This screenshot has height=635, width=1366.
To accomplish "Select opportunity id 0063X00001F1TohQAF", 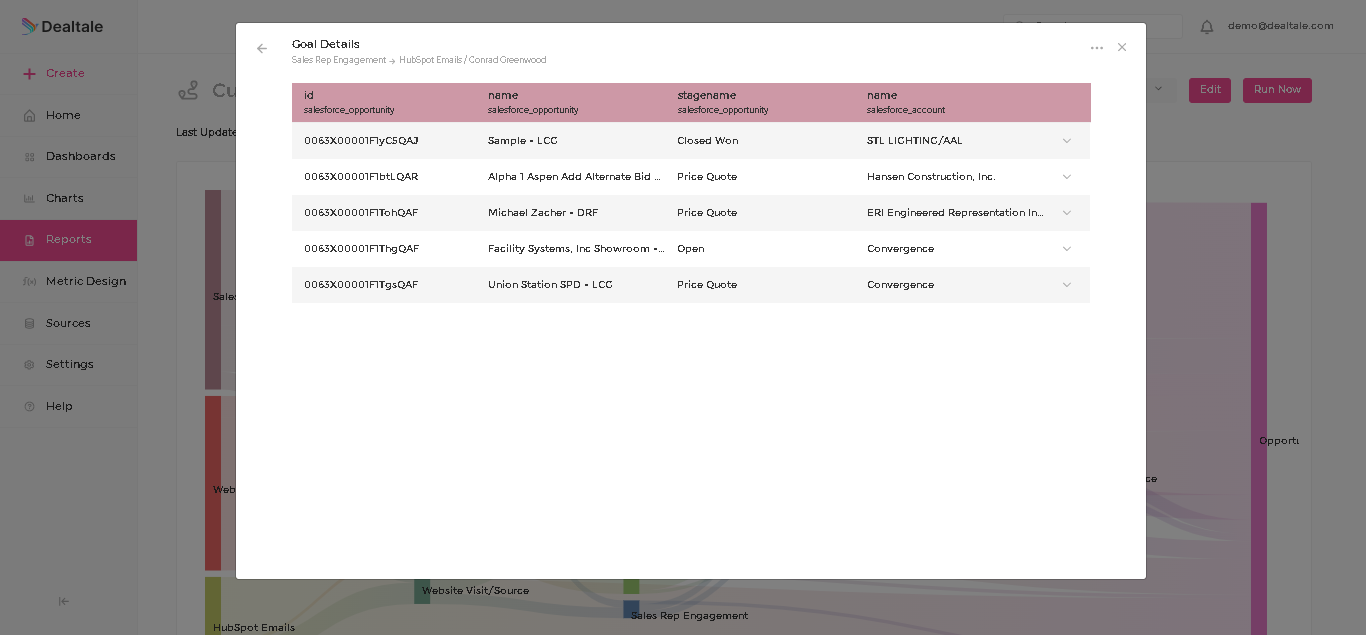I will tap(361, 213).
